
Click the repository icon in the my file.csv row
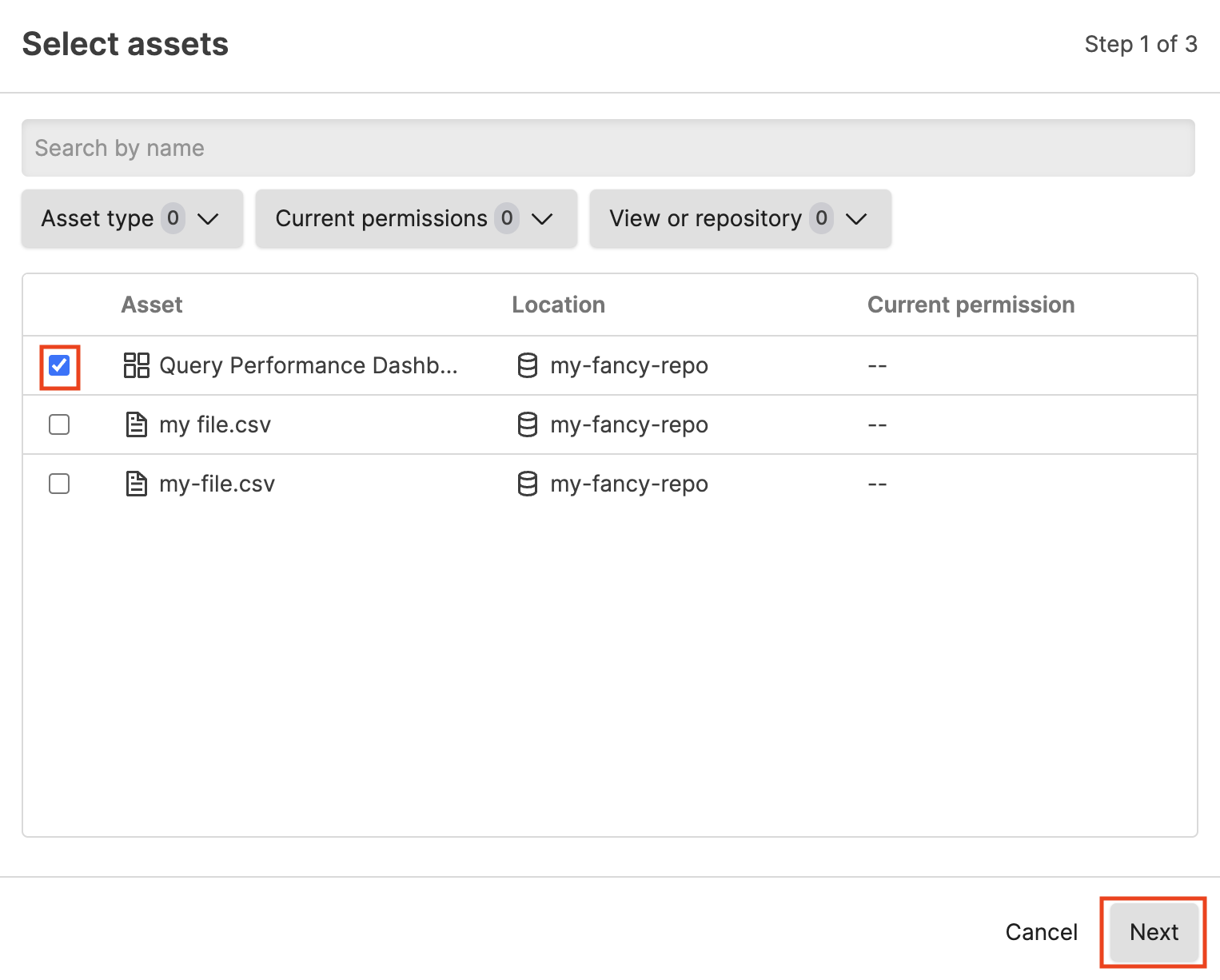click(x=528, y=424)
